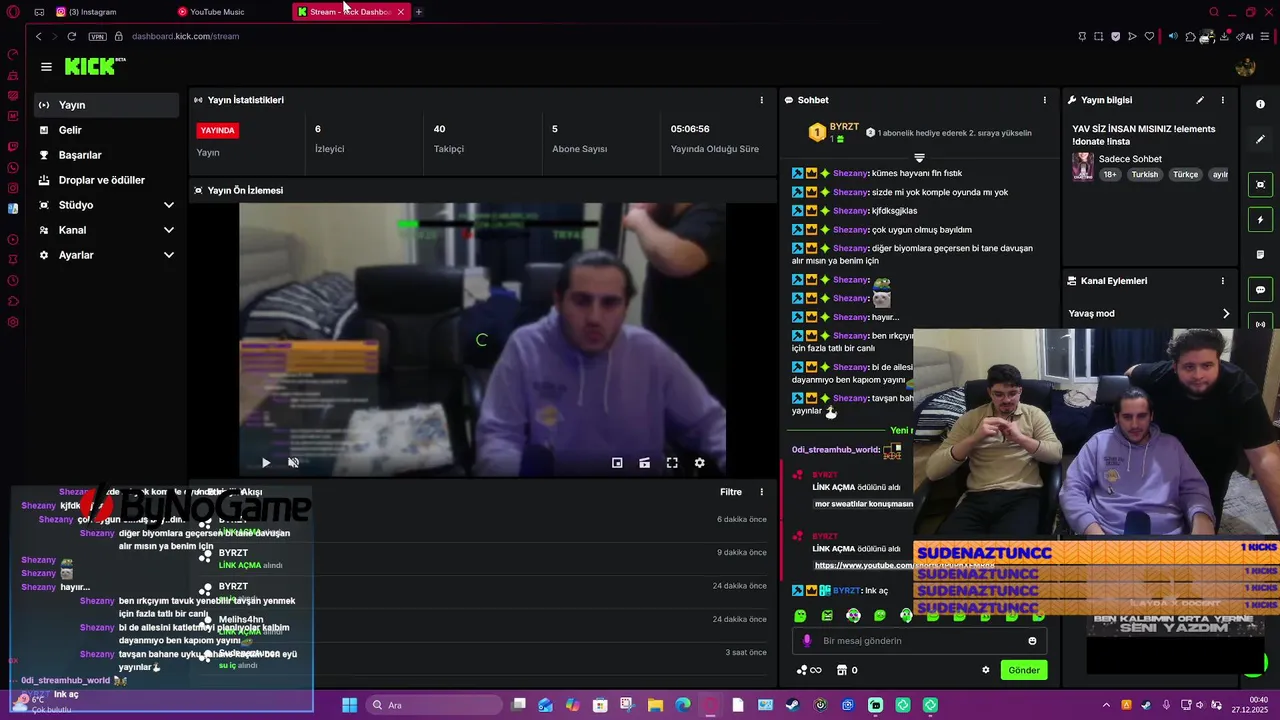The width and height of the screenshot is (1280, 720).
Task: Click the document icon in right sidebar
Action: point(1260,255)
